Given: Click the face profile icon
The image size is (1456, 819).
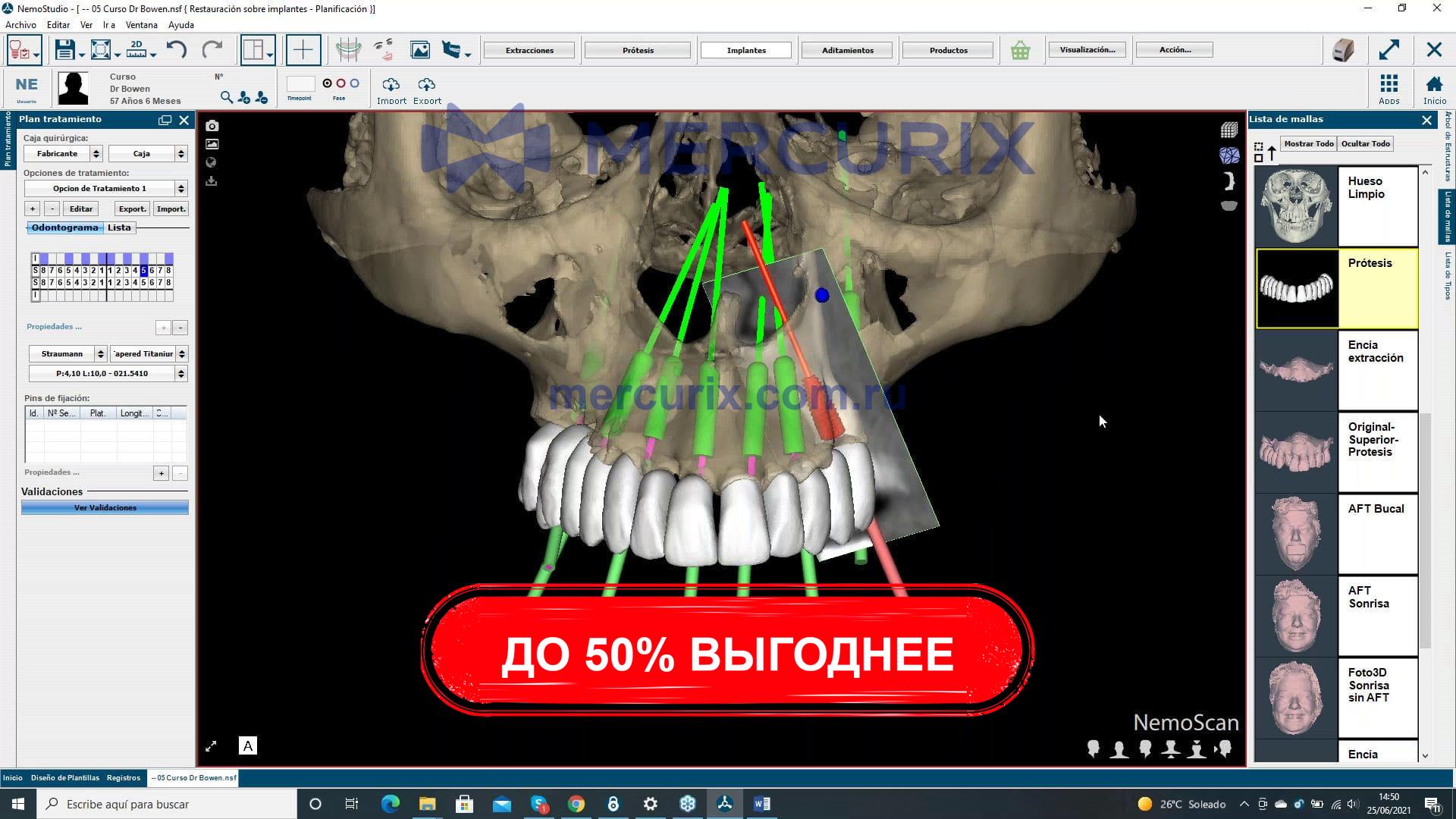Looking at the screenshot, I should coord(384,50).
